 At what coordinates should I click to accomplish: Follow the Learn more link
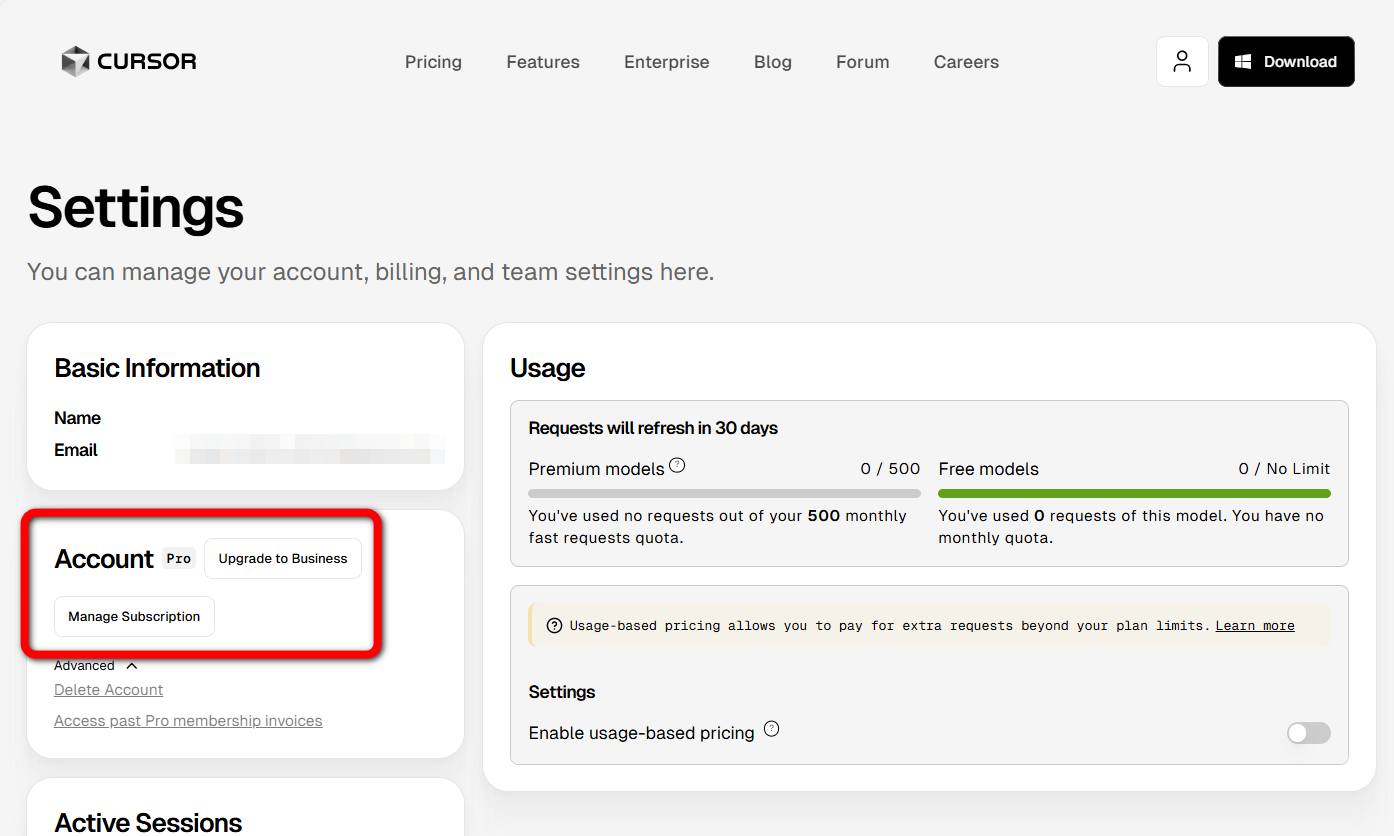pyautogui.click(x=1255, y=626)
